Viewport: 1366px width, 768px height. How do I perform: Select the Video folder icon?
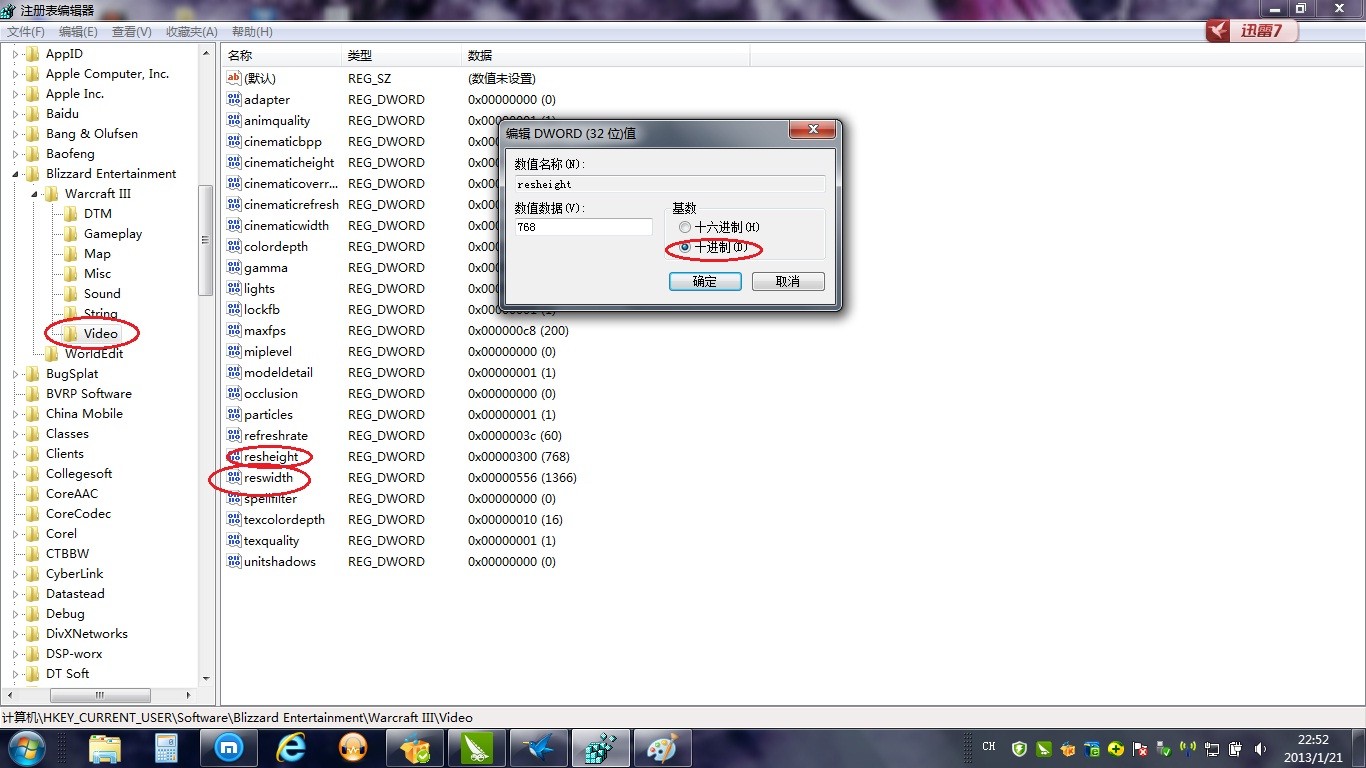point(70,333)
